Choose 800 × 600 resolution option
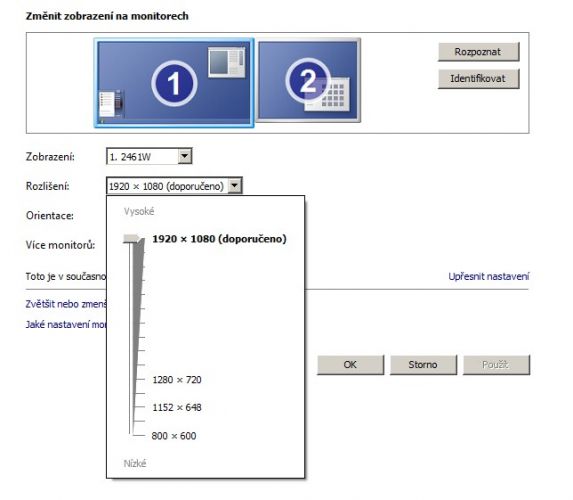573x500 pixels. coord(174,436)
